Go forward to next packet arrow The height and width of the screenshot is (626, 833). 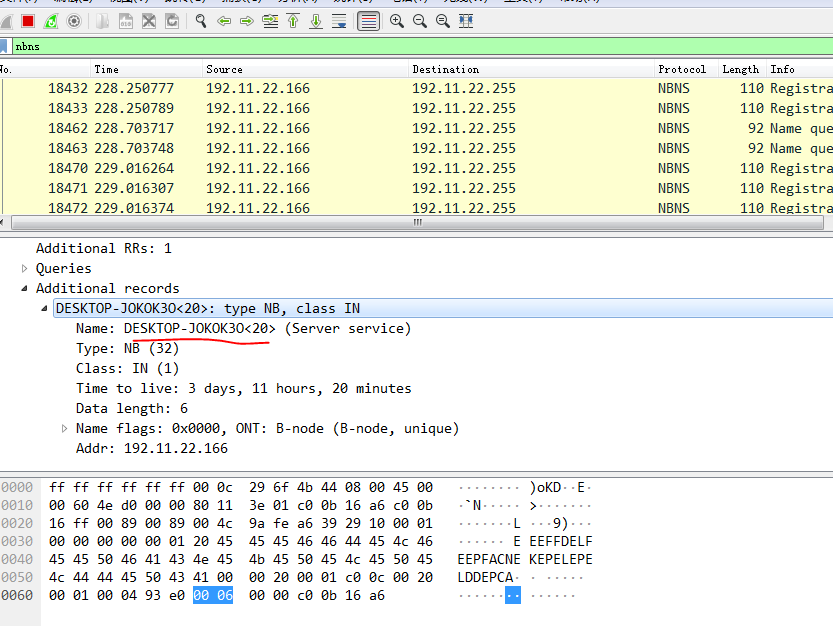(246, 21)
